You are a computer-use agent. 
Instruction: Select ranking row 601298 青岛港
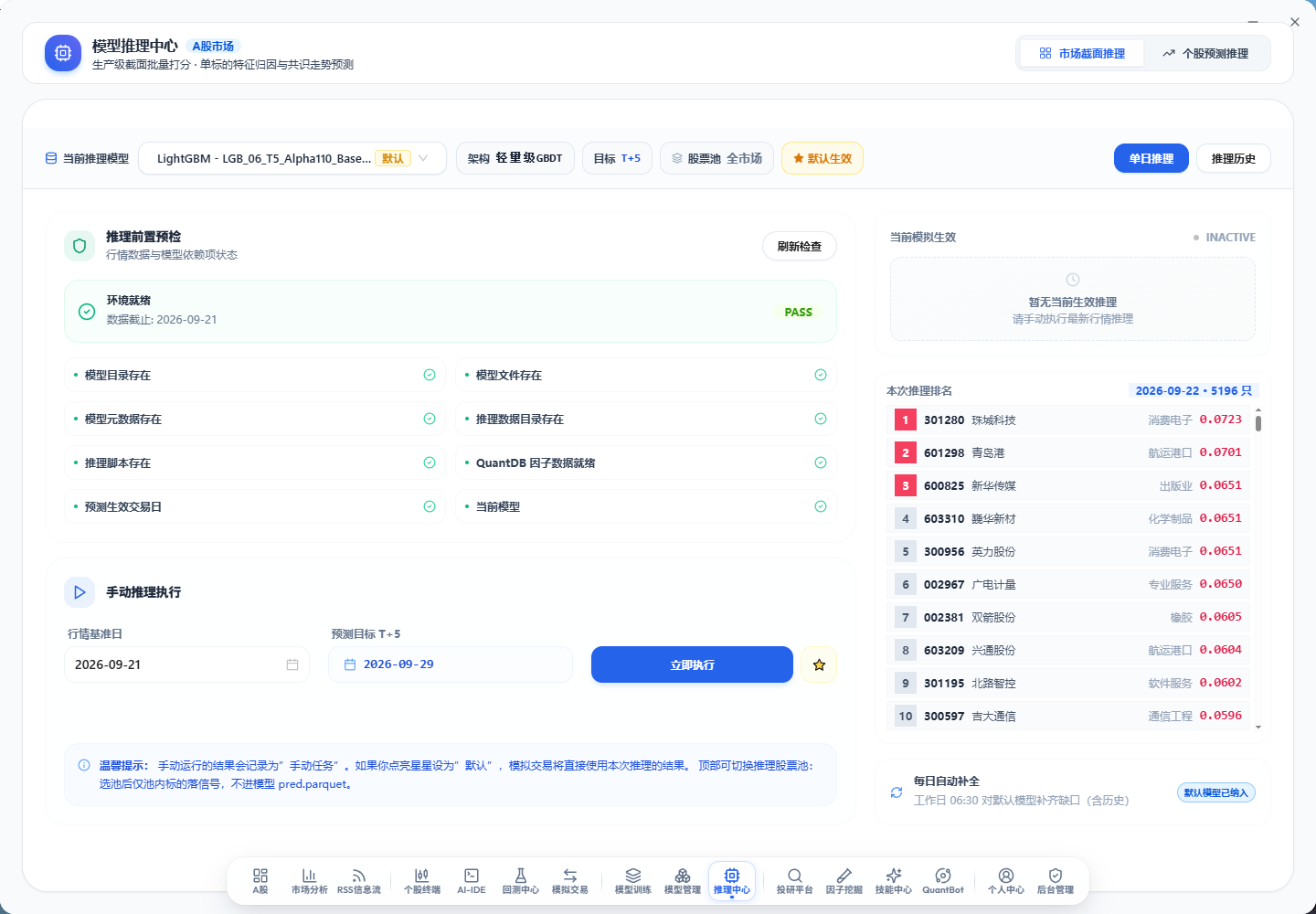[x=1068, y=452]
